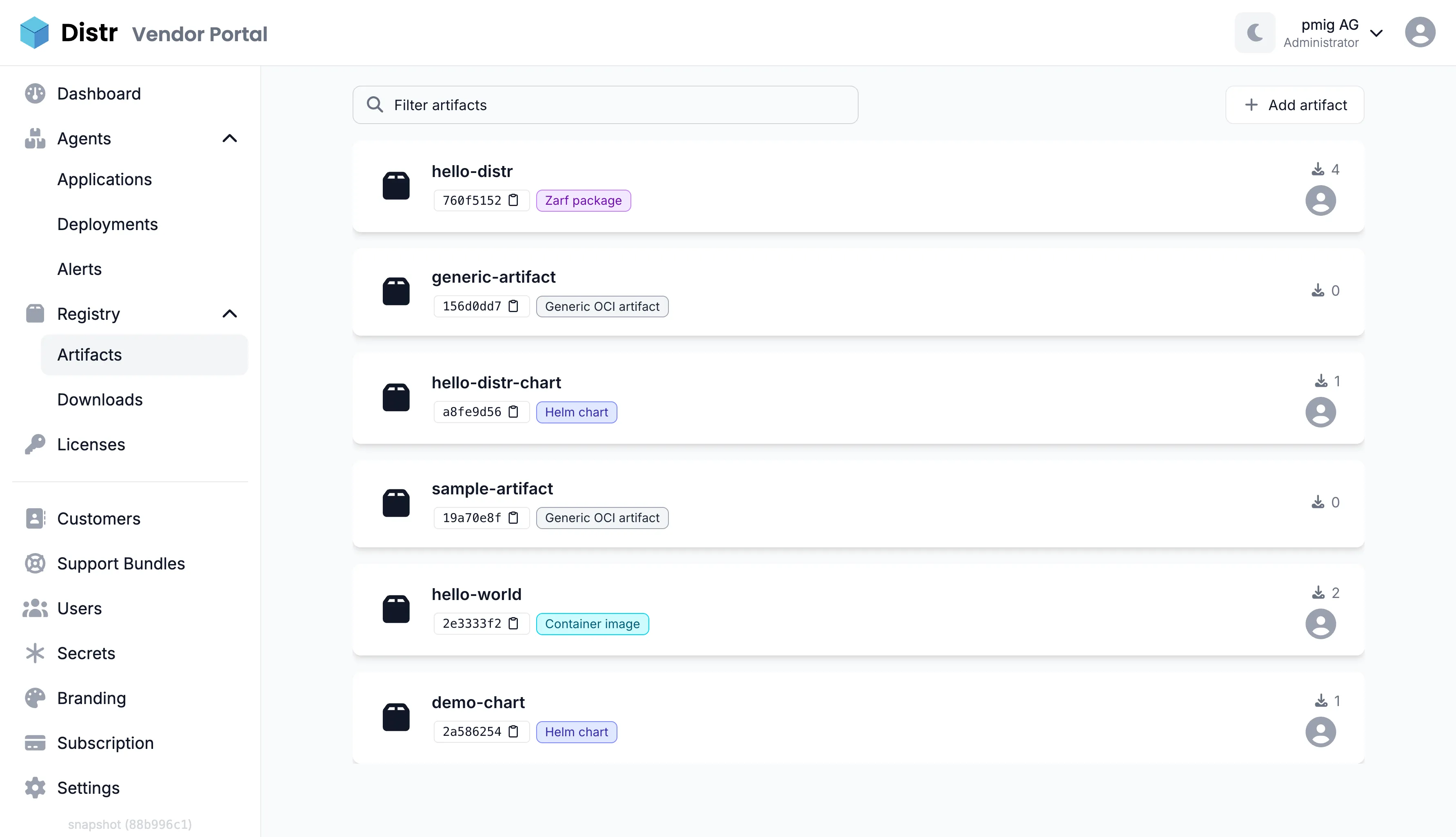Screen dimensions: 1456x837
Task: Click the Customers contact icon
Action: click(x=35, y=518)
